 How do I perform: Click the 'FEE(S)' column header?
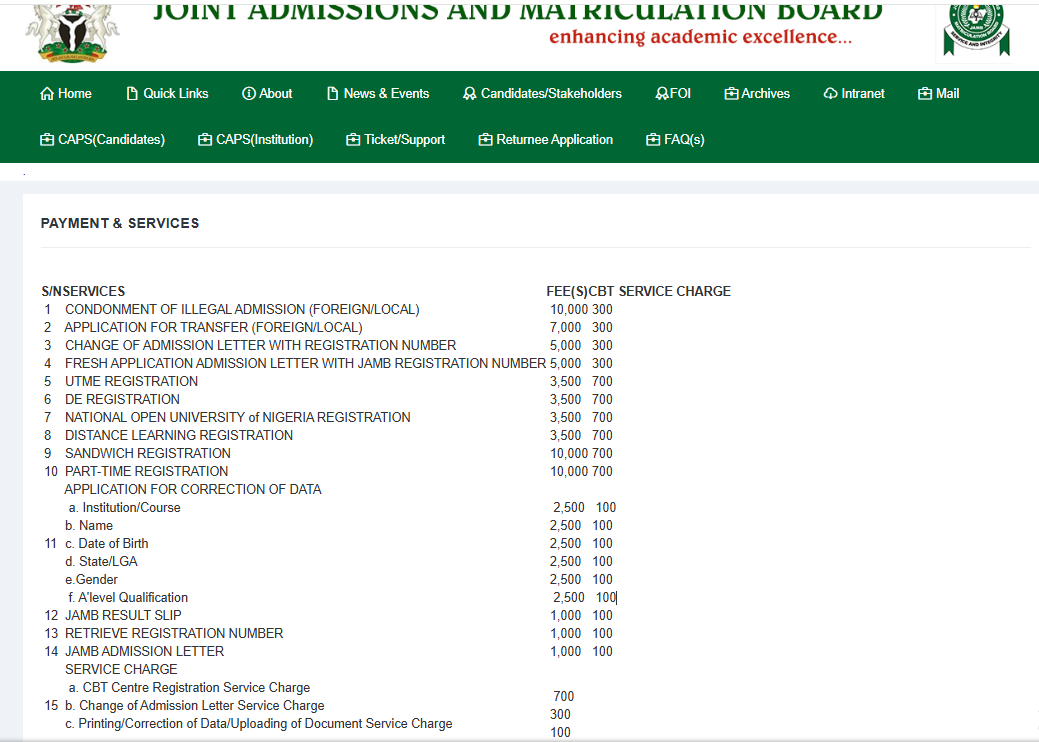pos(567,292)
